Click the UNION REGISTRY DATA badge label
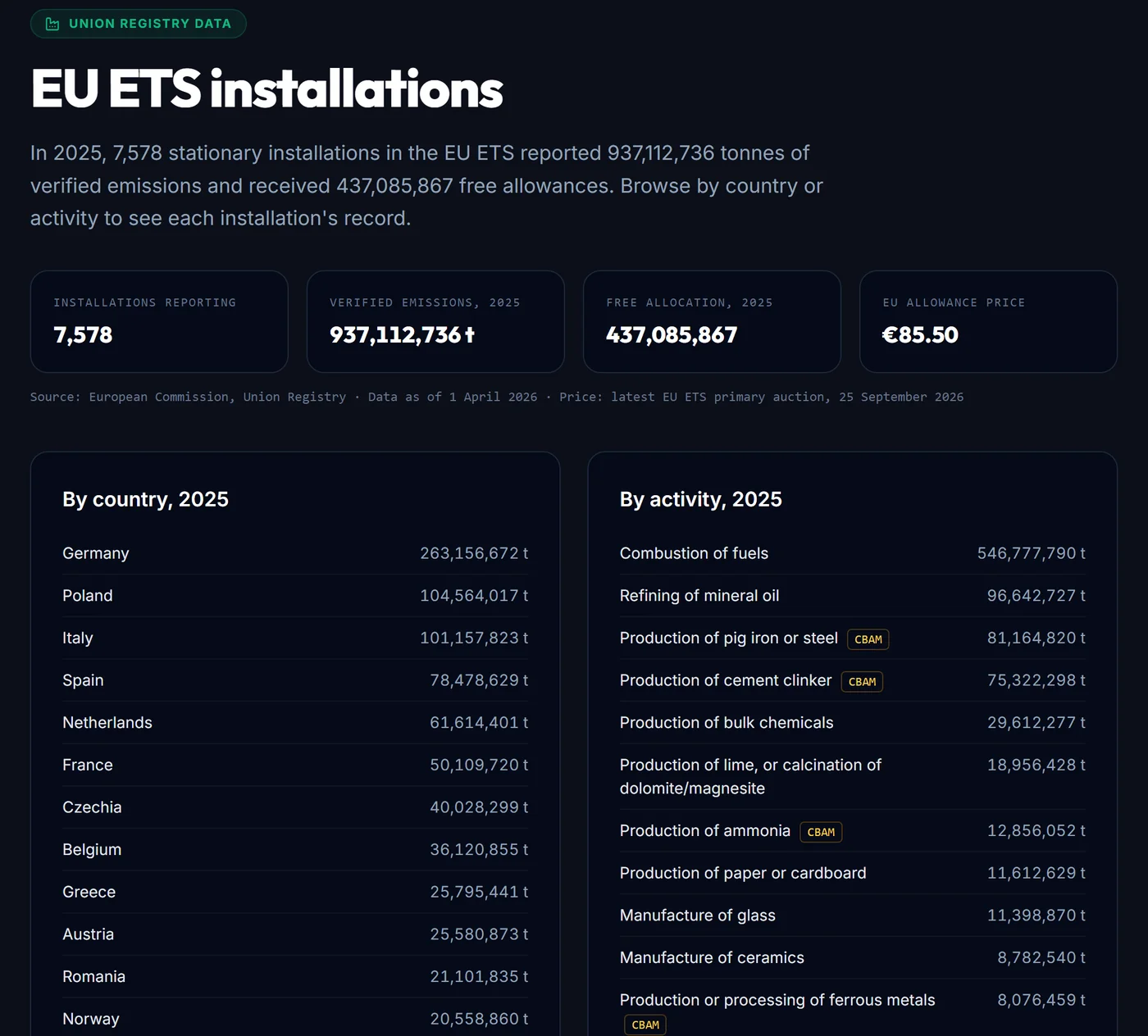 (x=150, y=24)
